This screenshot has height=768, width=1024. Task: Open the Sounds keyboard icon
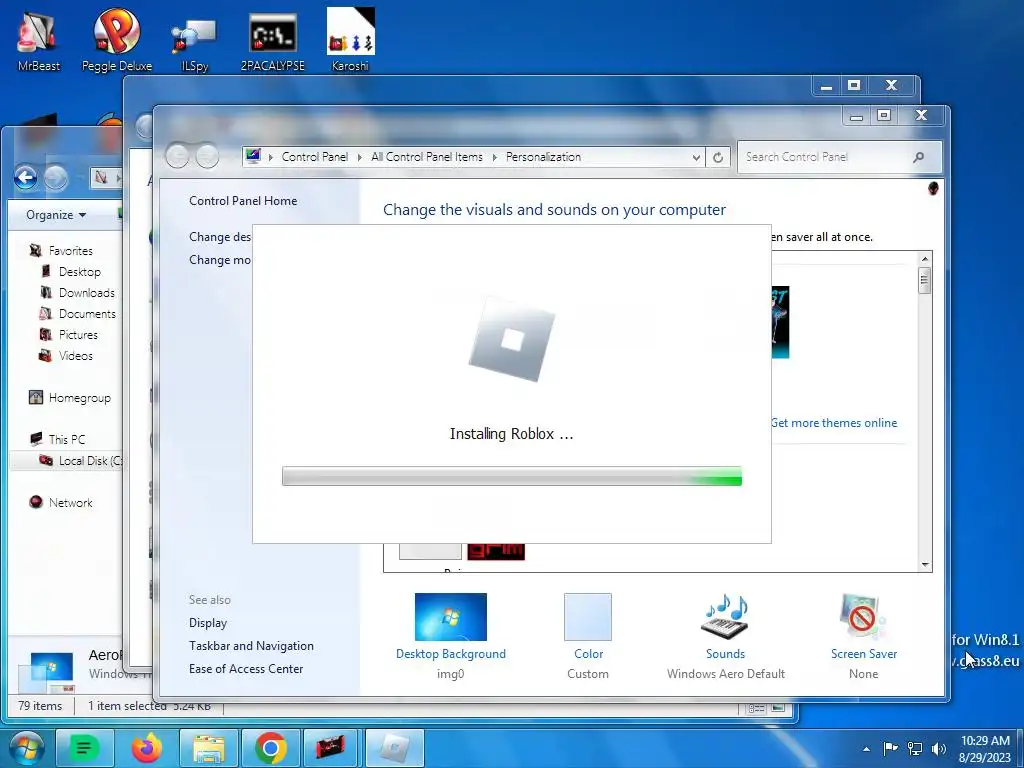coord(725,616)
